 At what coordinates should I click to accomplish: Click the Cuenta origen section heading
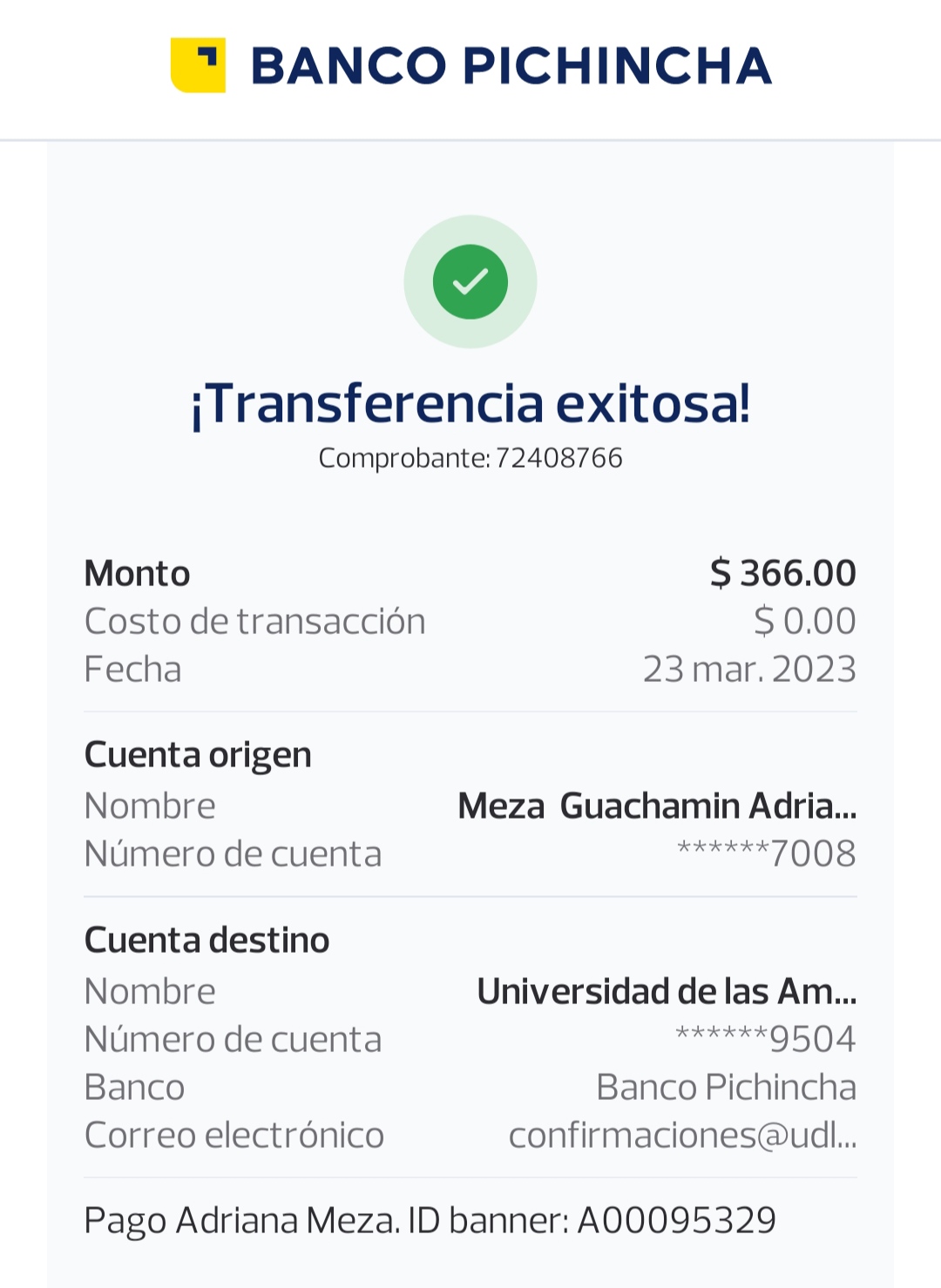tap(198, 755)
